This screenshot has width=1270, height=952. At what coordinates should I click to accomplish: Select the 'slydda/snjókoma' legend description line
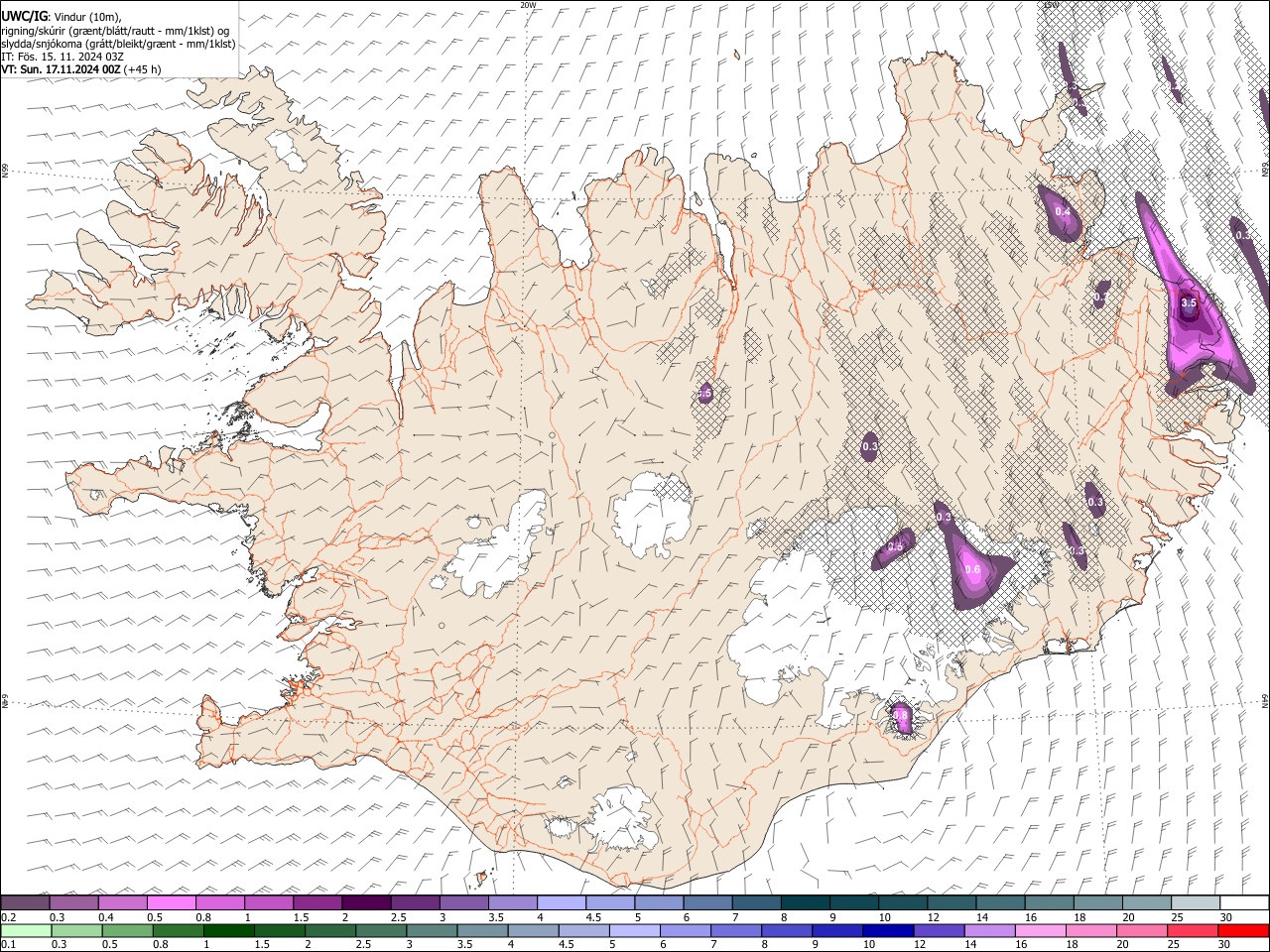119,44
